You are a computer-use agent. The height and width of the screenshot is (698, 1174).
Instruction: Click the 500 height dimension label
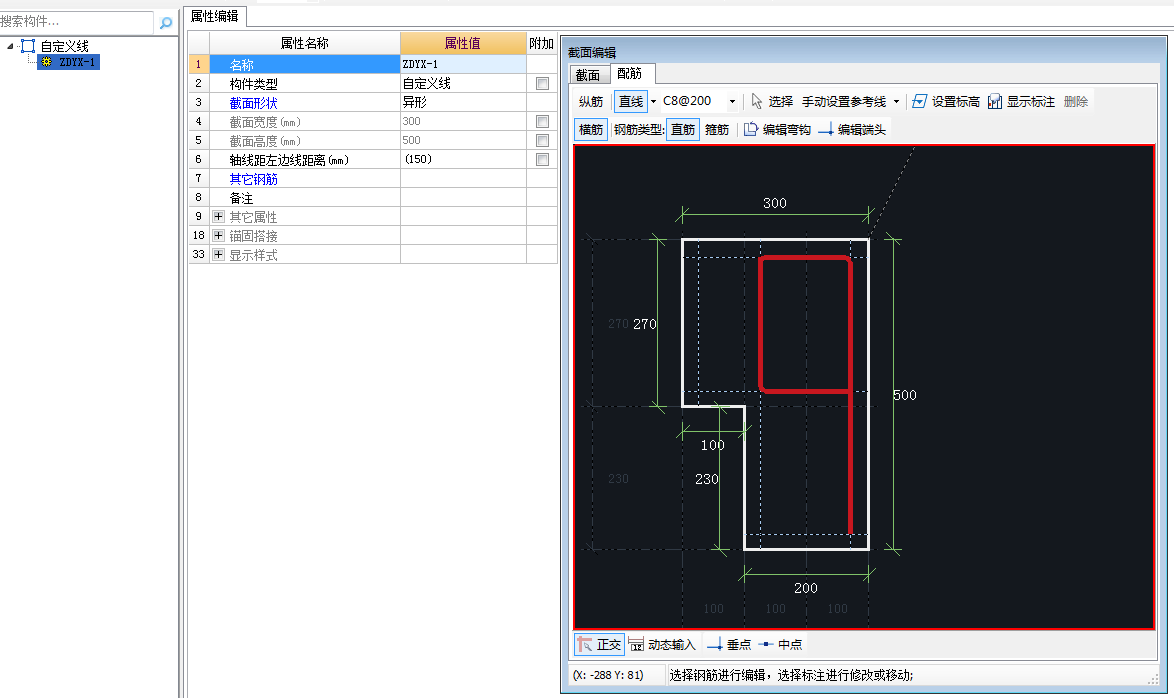904,395
